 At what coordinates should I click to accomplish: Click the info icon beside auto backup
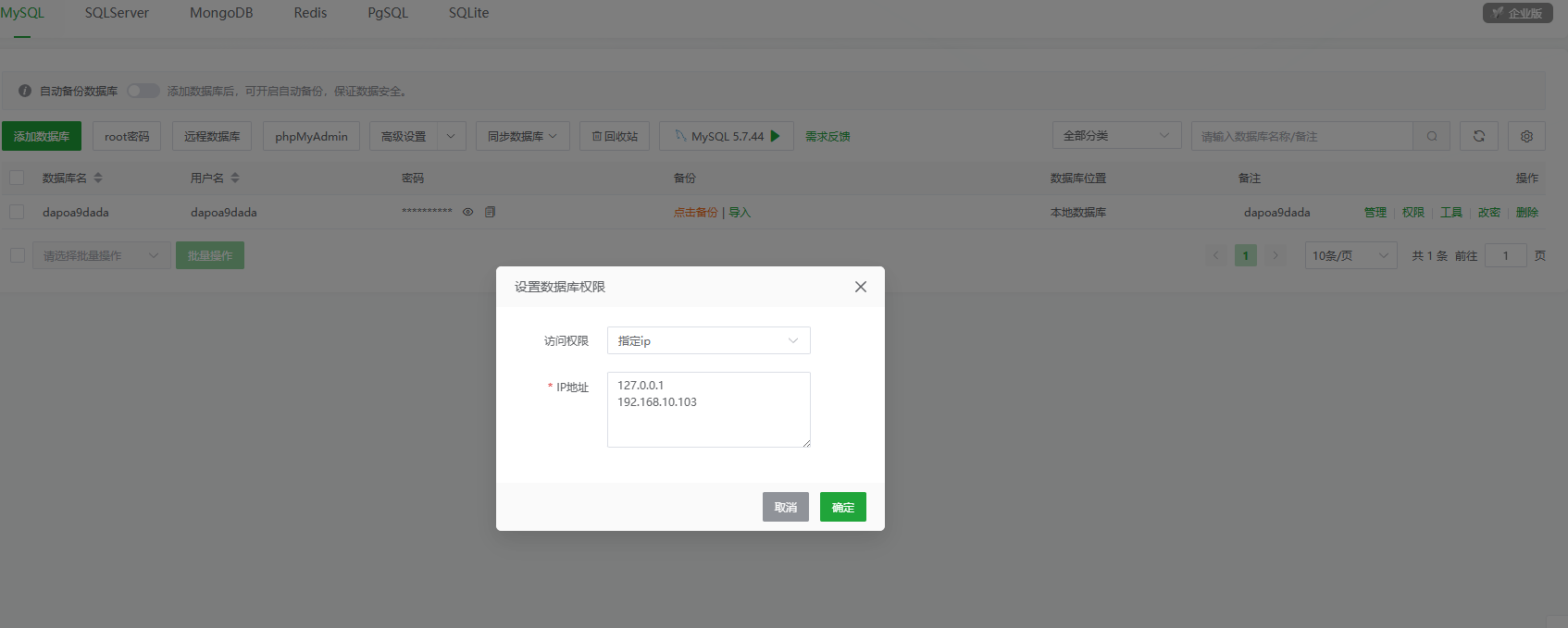coord(25,91)
